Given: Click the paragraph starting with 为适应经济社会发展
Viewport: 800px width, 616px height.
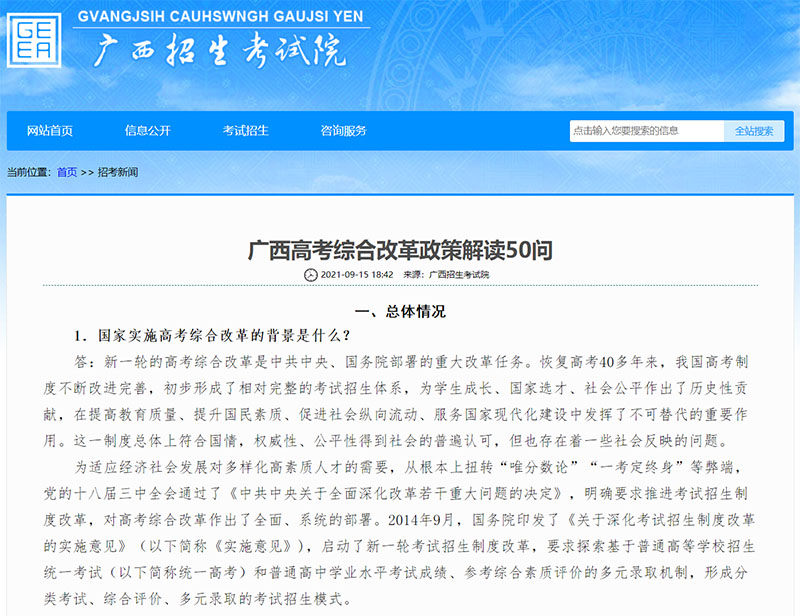Looking at the screenshot, I should [x=400, y=532].
